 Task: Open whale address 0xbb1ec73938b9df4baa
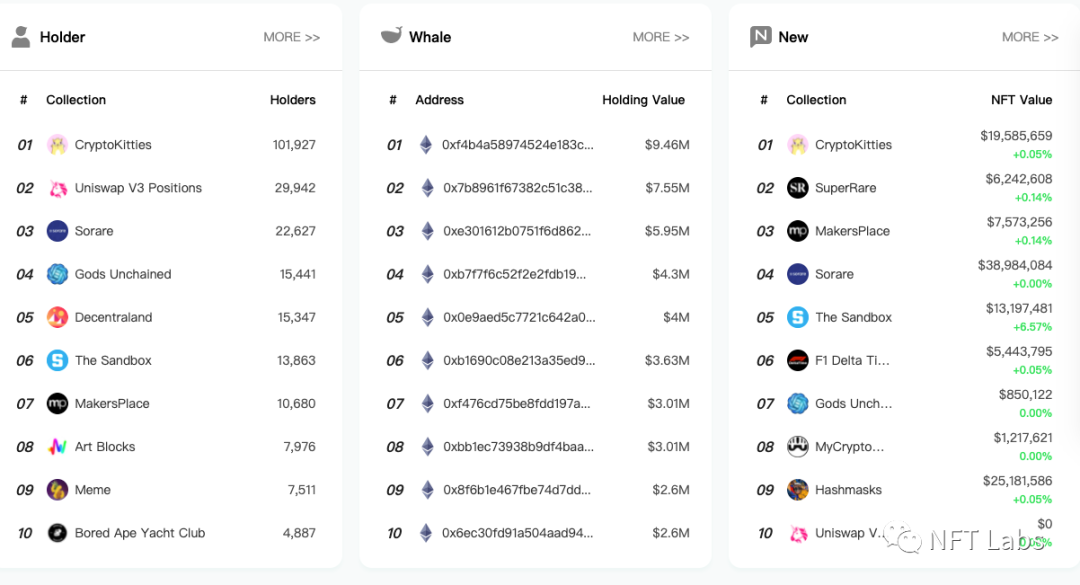[519, 447]
